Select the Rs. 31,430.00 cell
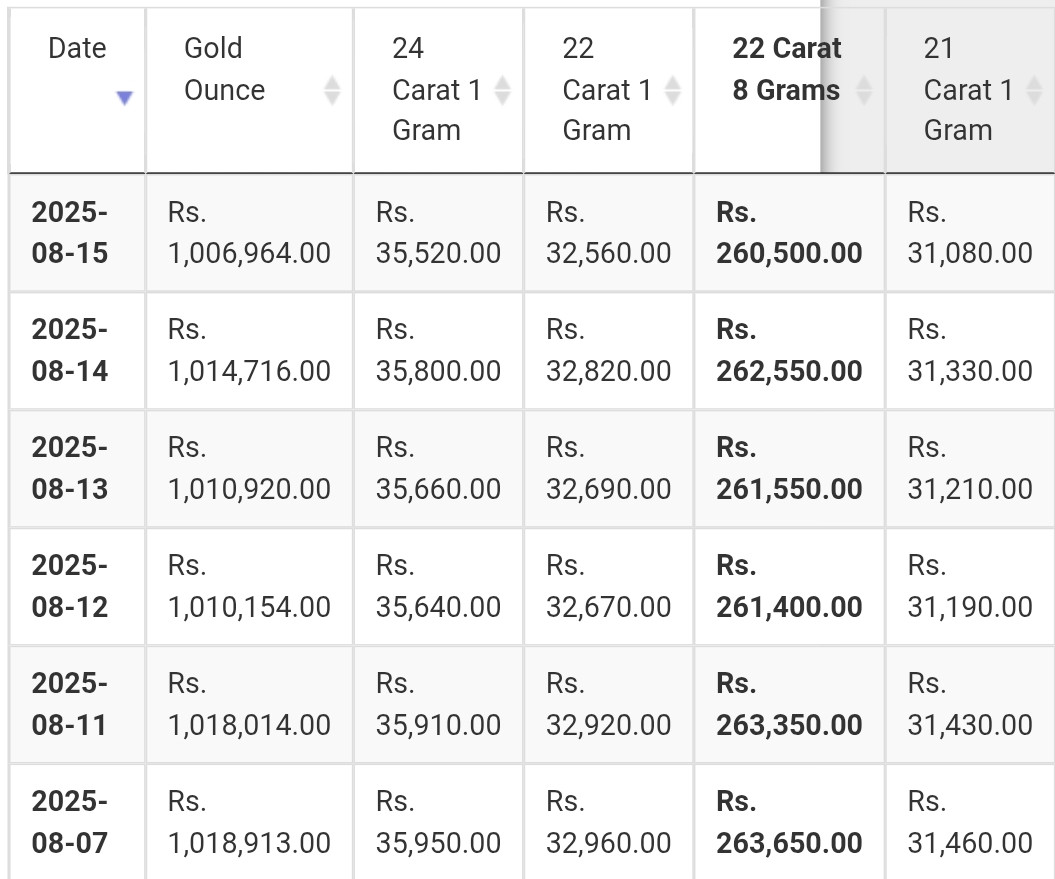This screenshot has height=879, width=1055. pyautogui.click(x=970, y=705)
